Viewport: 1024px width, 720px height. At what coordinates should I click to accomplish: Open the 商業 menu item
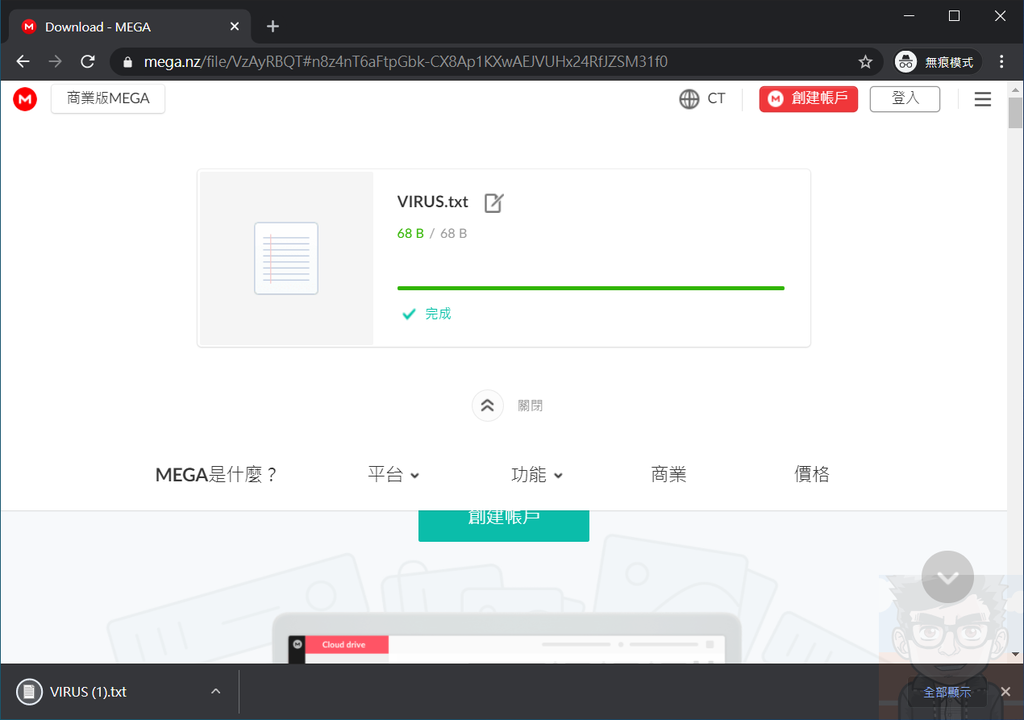[669, 474]
